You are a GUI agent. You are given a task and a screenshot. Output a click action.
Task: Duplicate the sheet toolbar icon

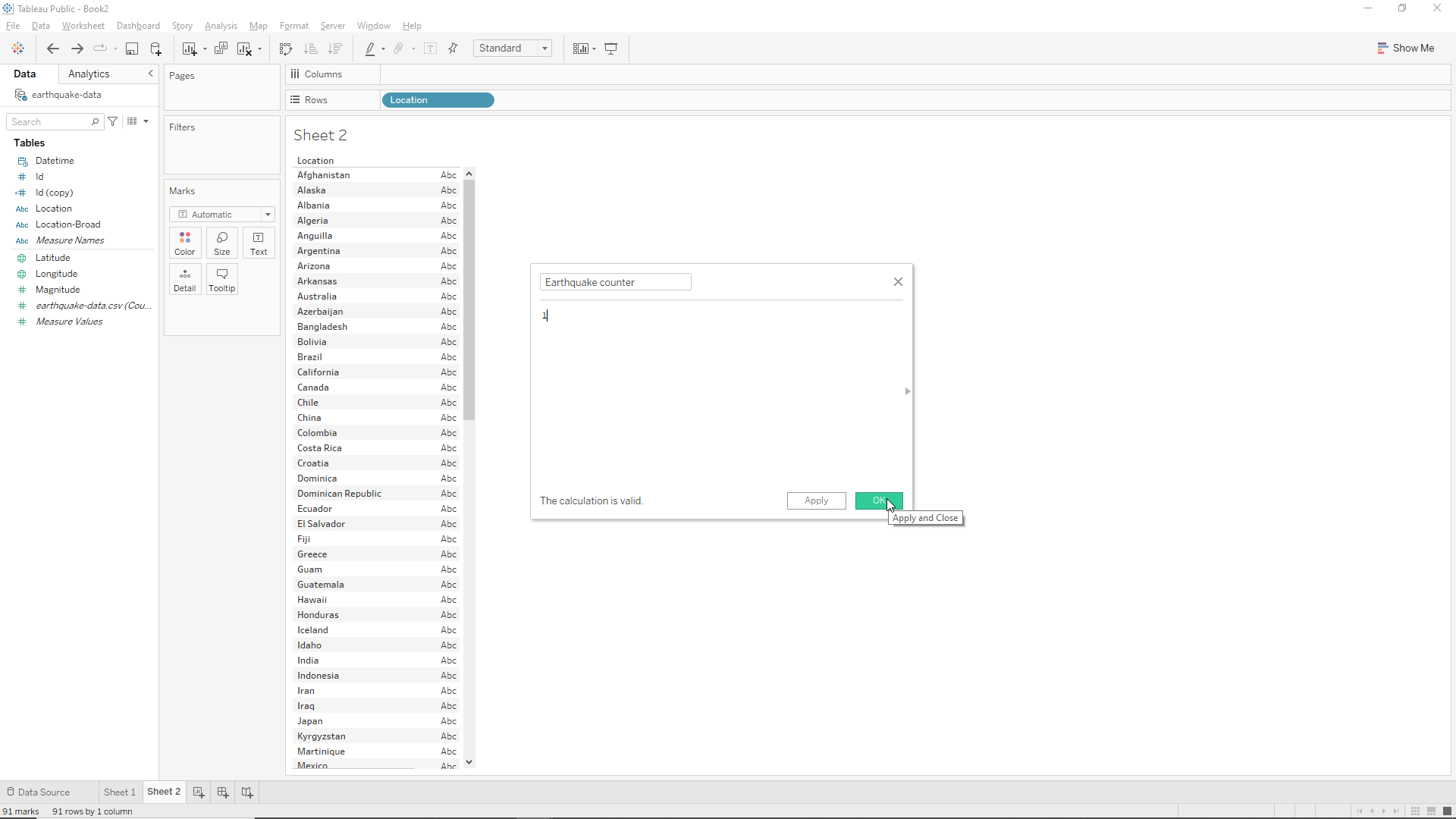point(221,49)
